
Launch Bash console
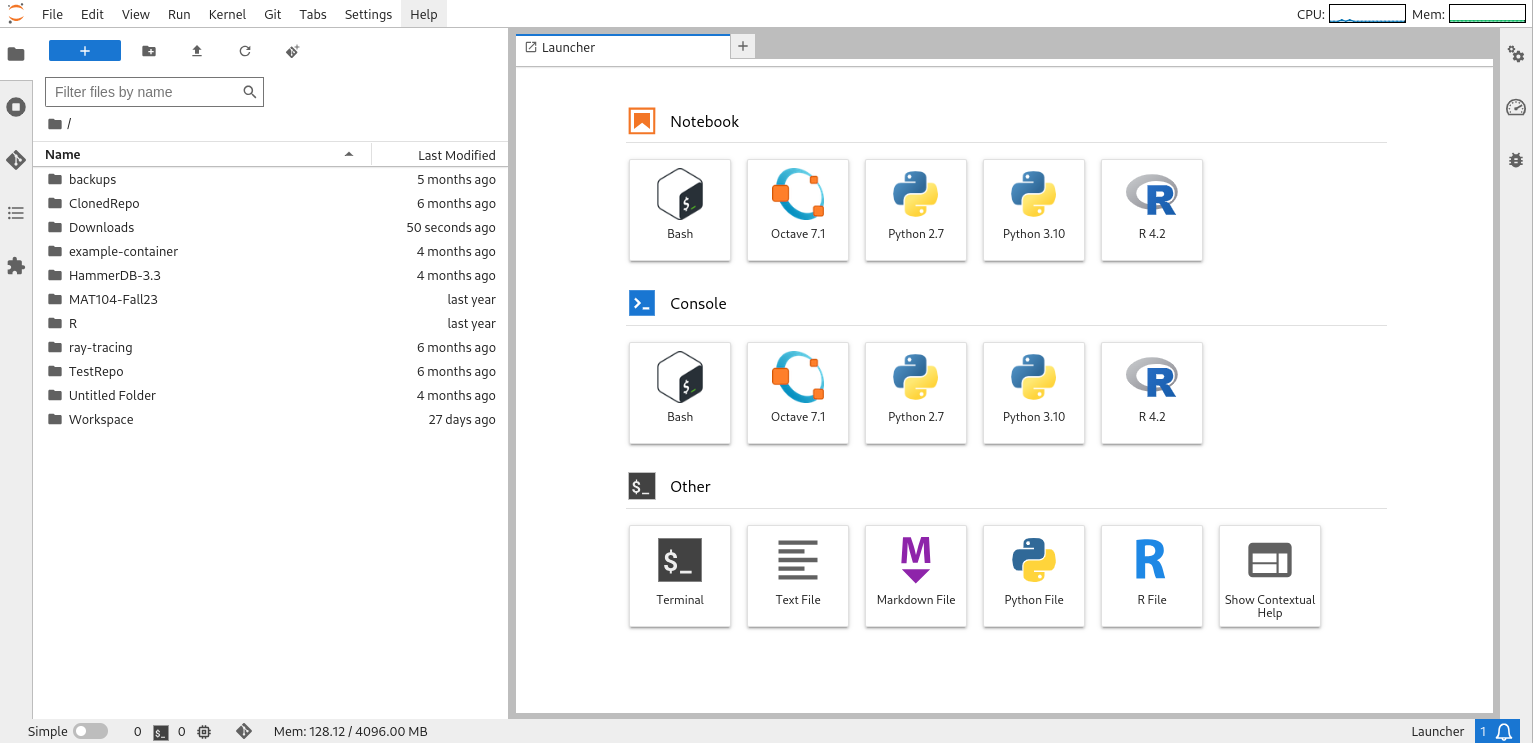pos(680,393)
